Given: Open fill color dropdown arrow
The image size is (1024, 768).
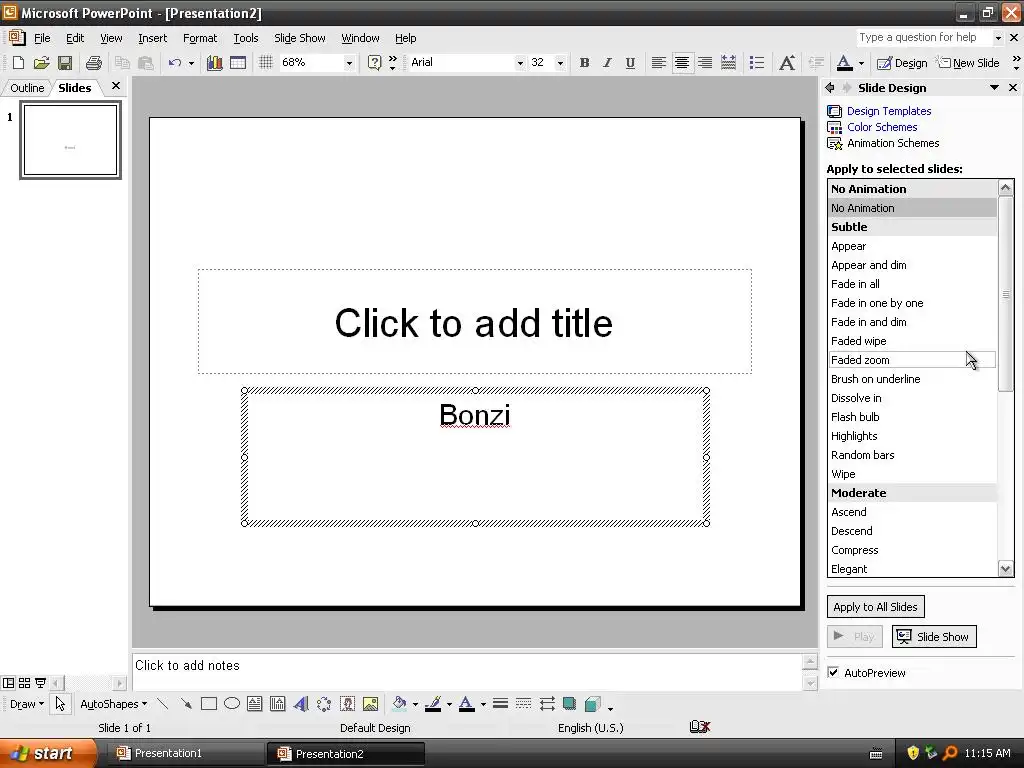Looking at the screenshot, I should (x=415, y=704).
